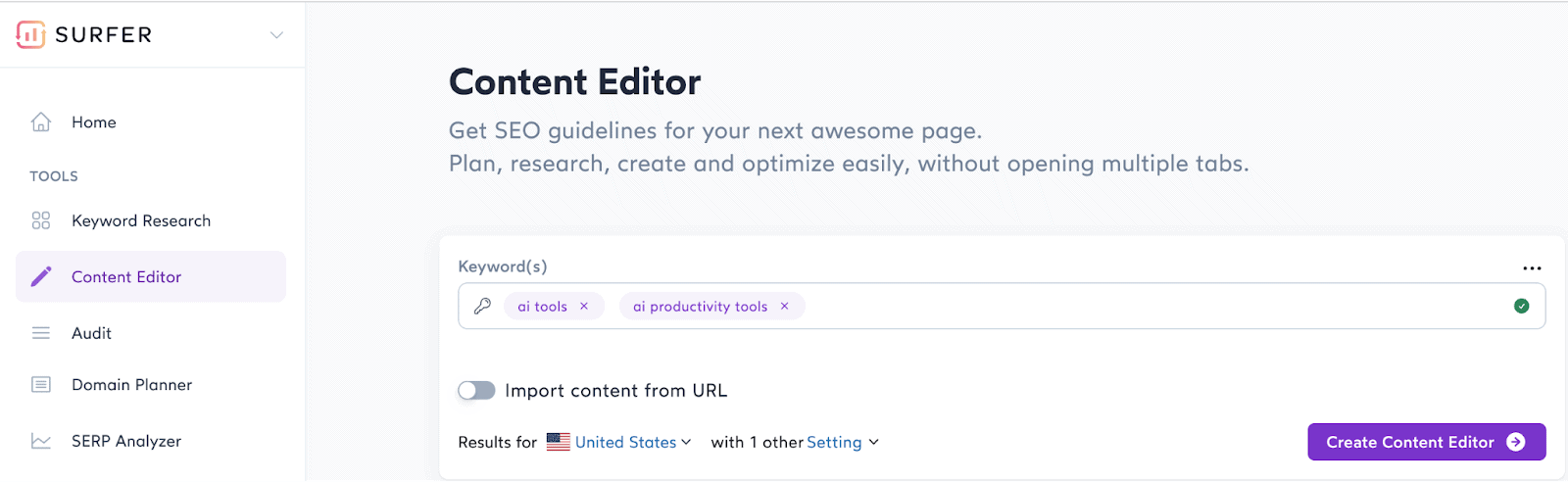The image size is (1568, 482).
Task: Click the green checkmark status icon
Action: click(1521, 307)
